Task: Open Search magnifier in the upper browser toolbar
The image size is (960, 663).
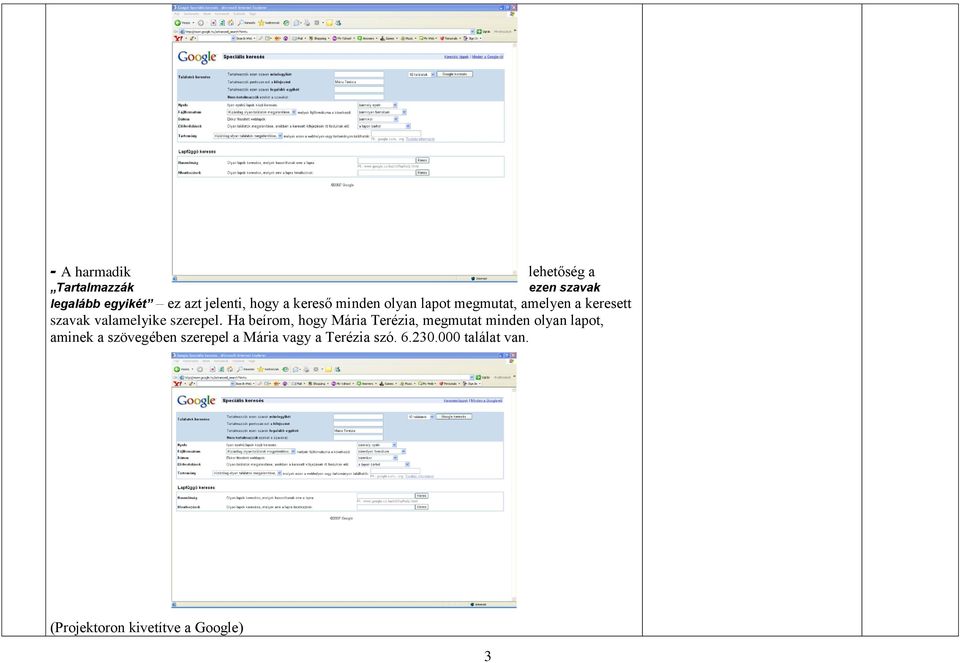Action: pos(241,23)
